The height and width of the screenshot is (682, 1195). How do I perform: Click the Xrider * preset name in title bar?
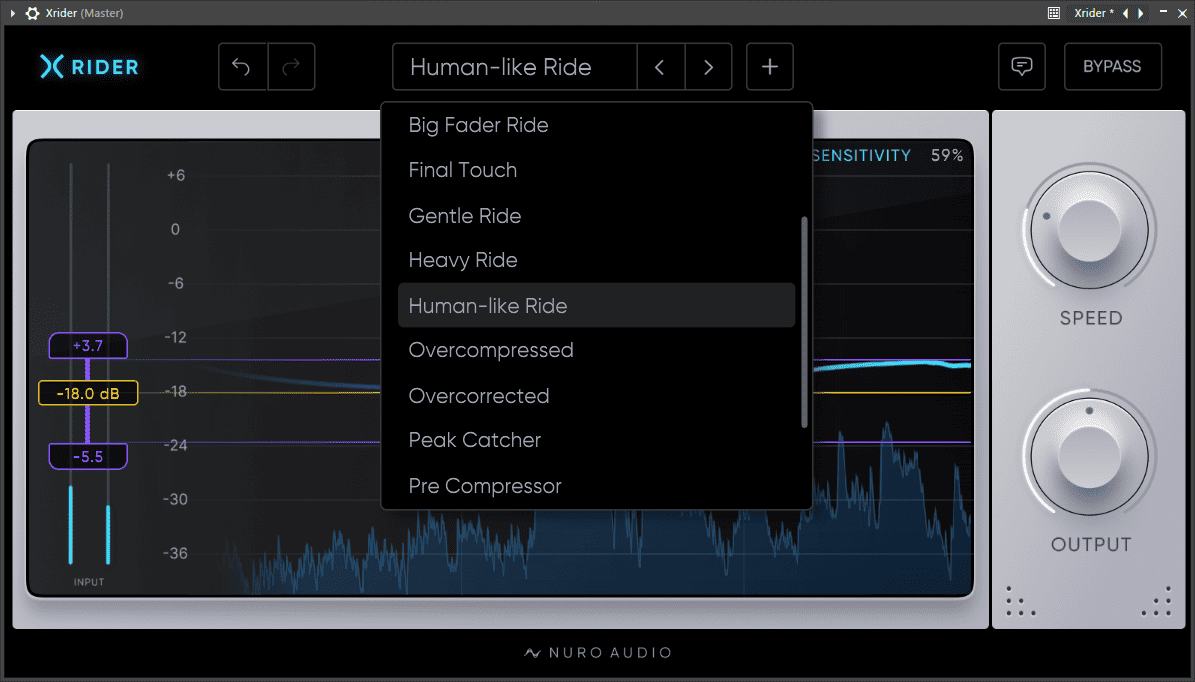coord(1094,13)
